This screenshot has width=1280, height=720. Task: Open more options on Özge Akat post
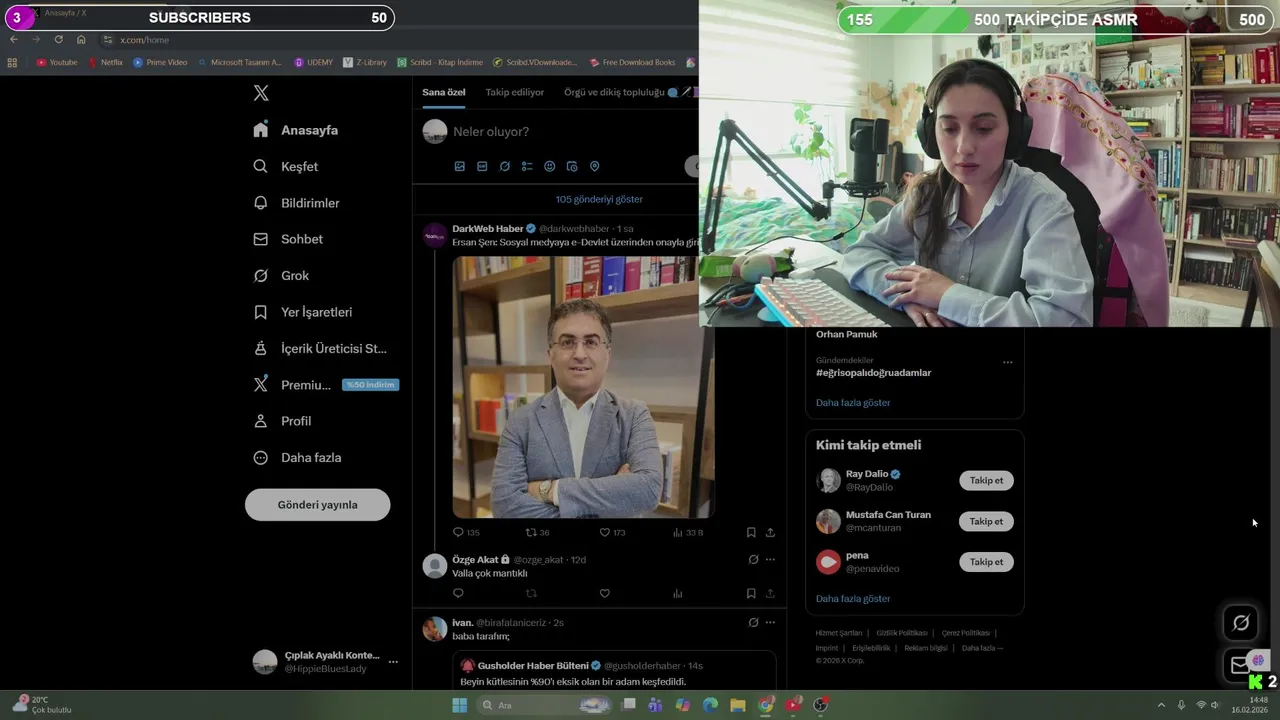click(x=770, y=560)
